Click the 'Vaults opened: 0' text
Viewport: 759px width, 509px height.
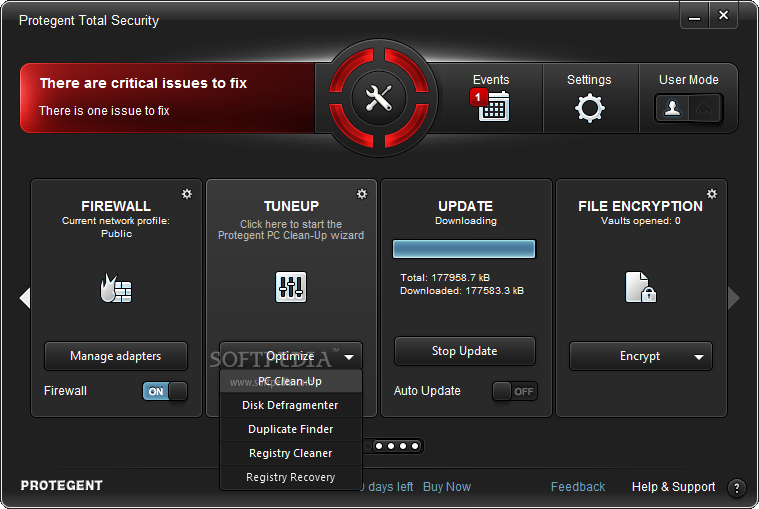pos(640,221)
